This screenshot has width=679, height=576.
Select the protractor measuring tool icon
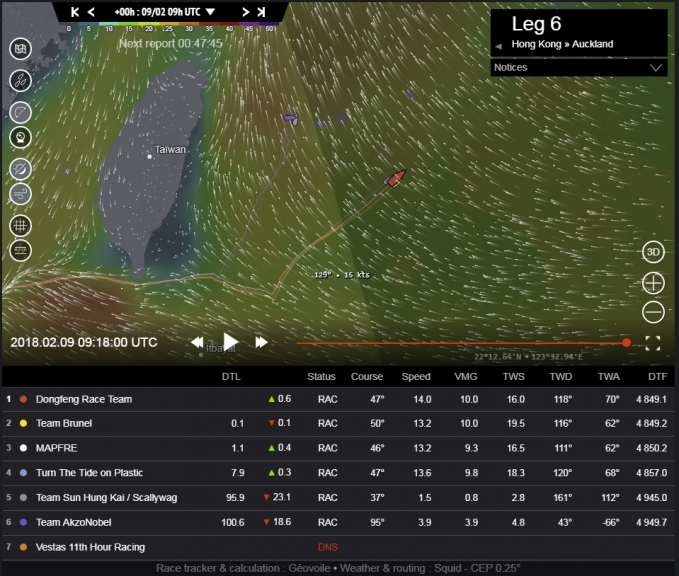point(20,113)
